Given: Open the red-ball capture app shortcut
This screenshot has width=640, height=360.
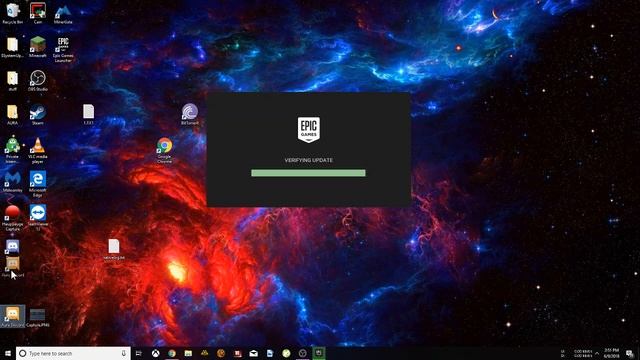Looking at the screenshot, I should coord(12,218).
